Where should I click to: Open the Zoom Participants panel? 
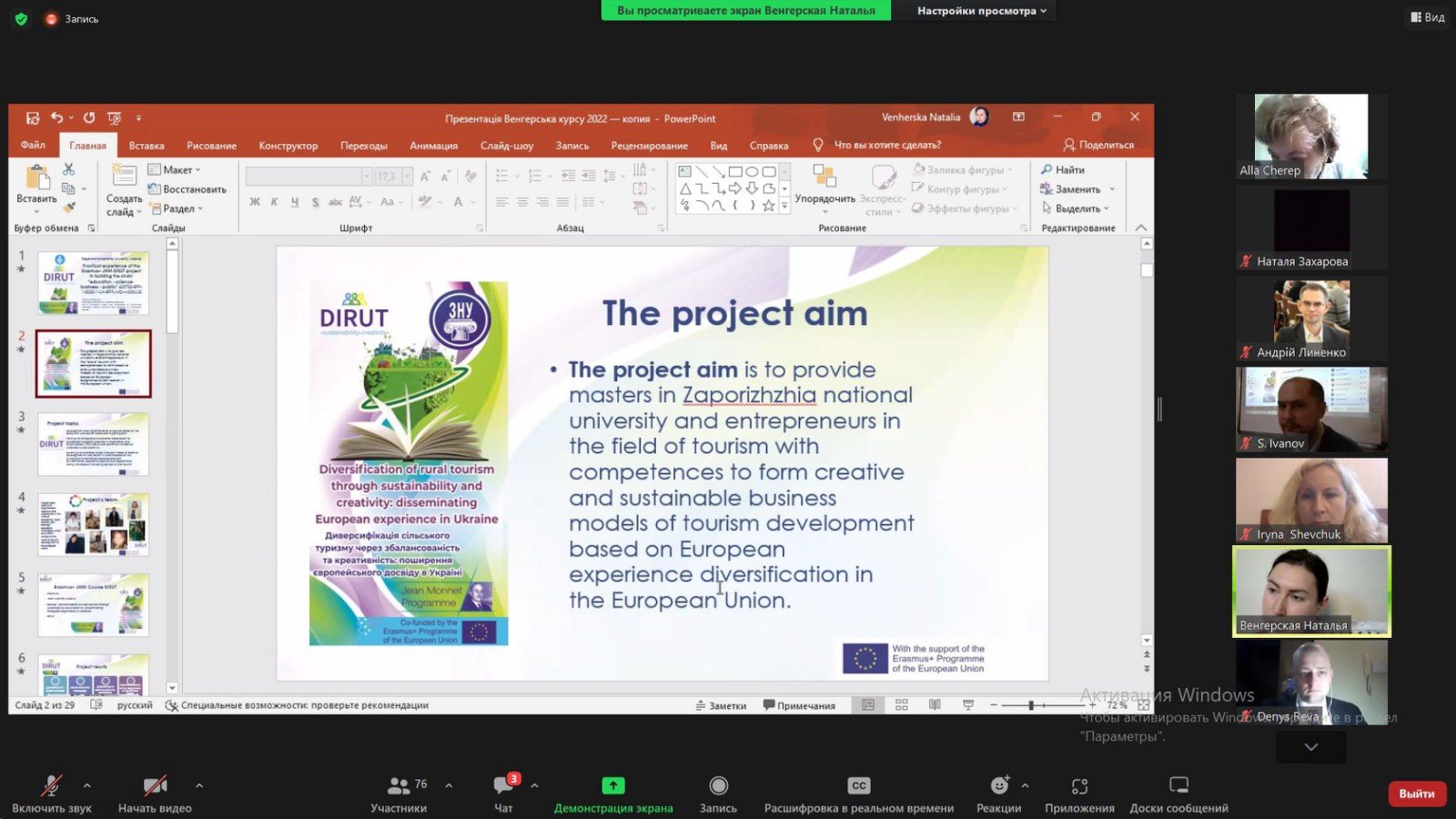pyautogui.click(x=399, y=786)
